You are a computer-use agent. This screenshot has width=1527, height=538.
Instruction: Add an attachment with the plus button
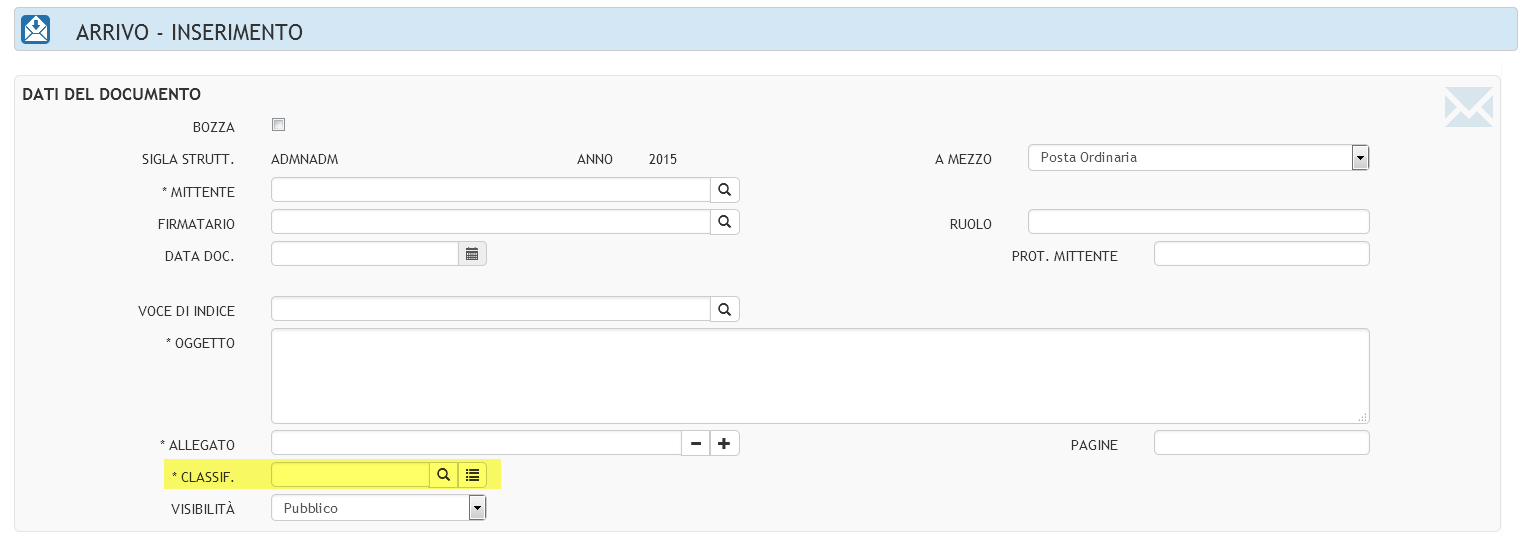point(725,443)
